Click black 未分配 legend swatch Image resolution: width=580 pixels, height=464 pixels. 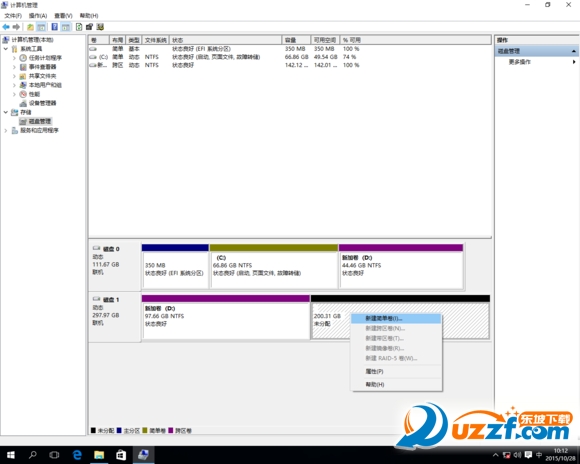(x=93, y=430)
